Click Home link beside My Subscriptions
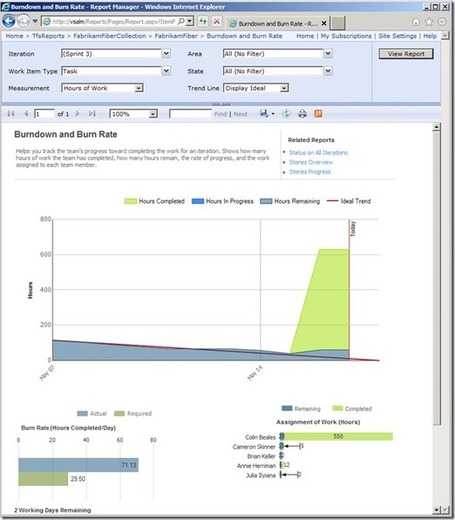The height and width of the screenshot is (520, 455). (305, 36)
